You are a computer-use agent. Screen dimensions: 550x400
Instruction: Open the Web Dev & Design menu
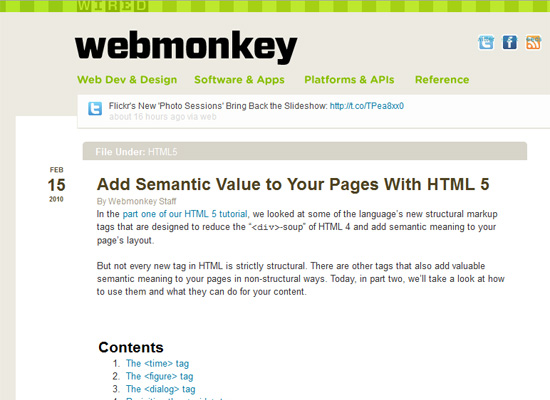[127, 80]
